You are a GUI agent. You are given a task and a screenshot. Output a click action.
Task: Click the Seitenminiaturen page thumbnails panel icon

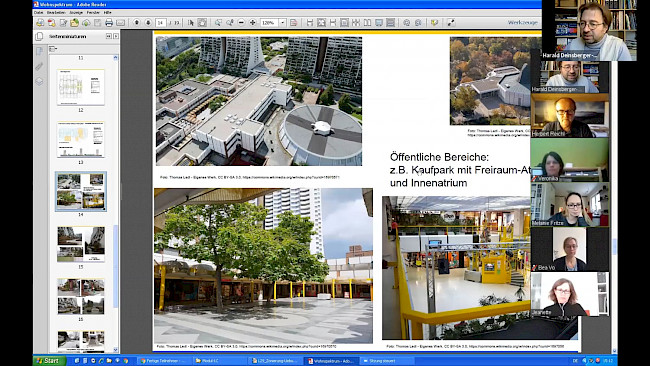(39, 36)
